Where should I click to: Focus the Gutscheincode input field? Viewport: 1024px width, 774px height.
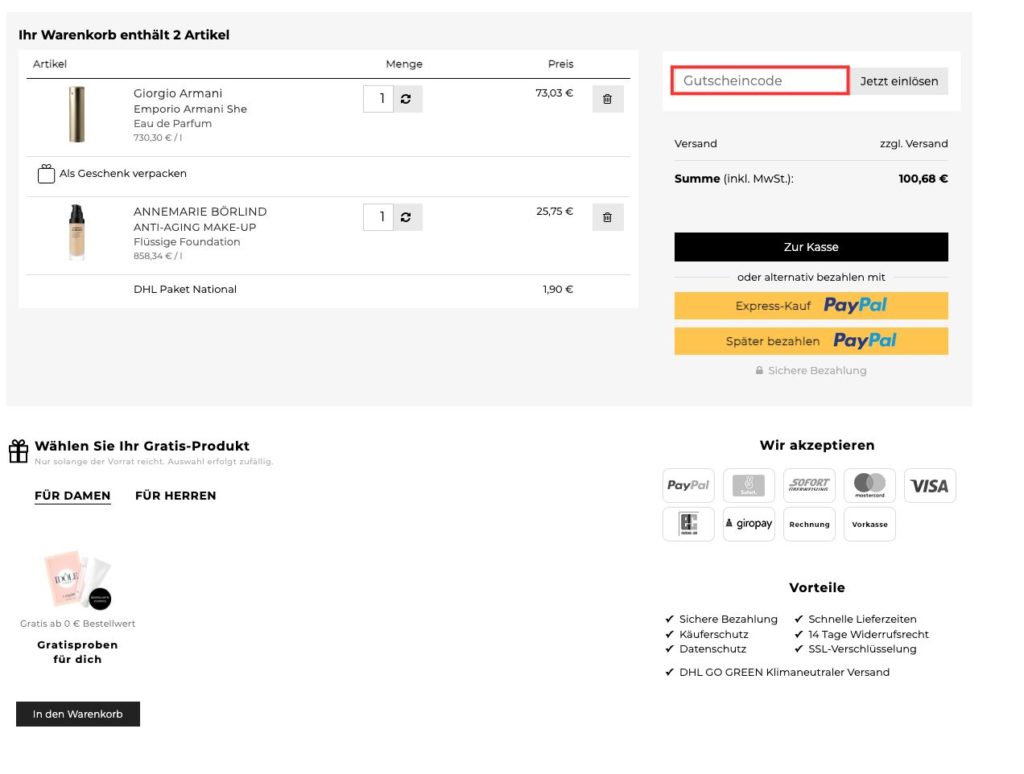[x=760, y=80]
